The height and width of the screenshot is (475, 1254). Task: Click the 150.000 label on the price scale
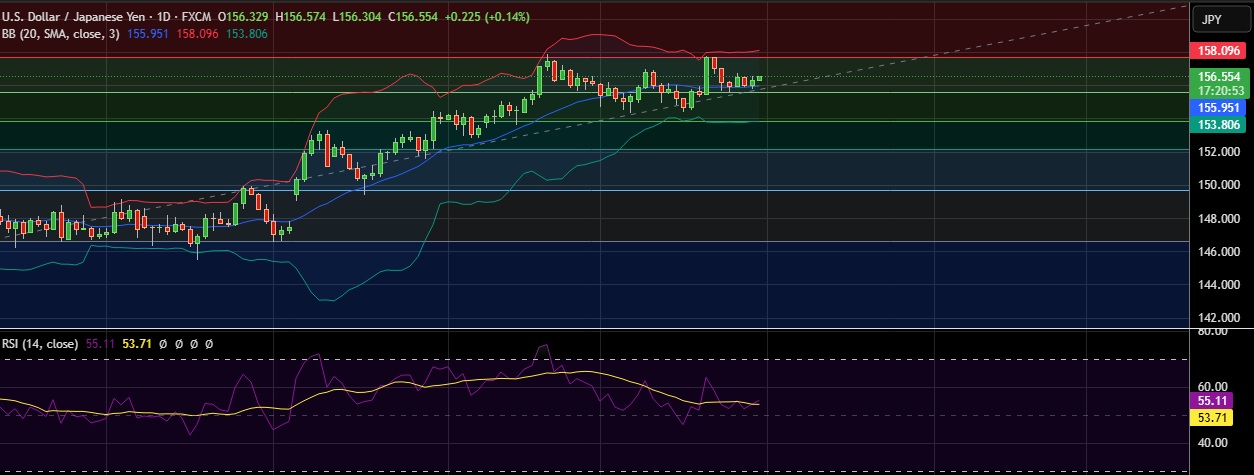click(1219, 185)
